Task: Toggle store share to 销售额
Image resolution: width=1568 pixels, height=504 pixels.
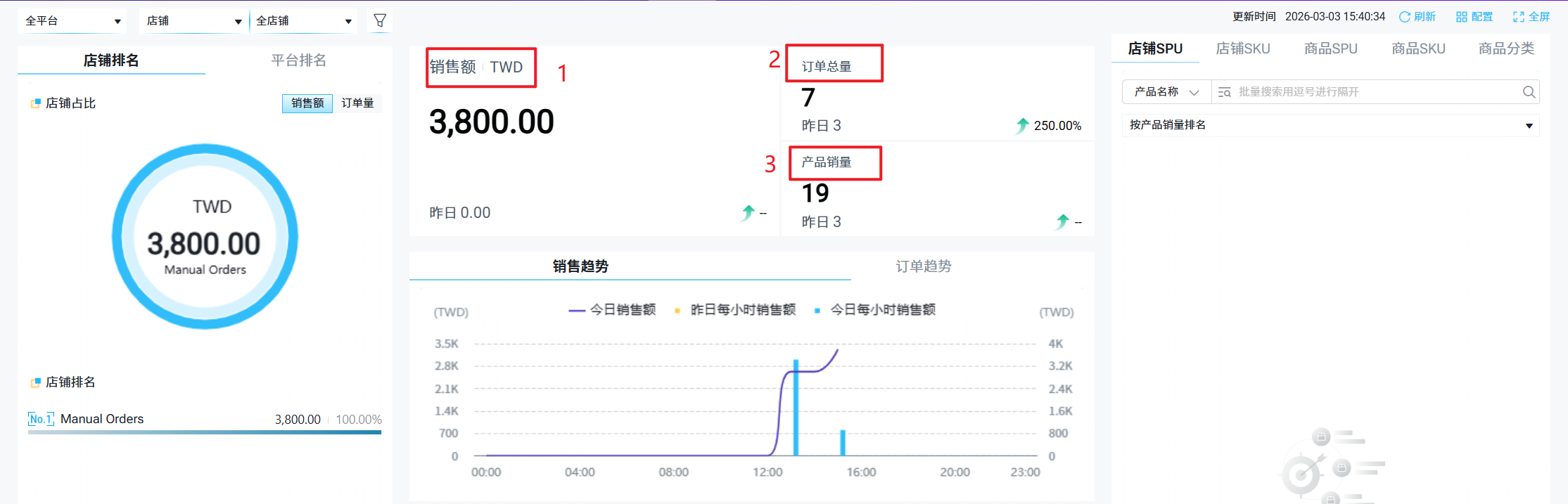Action: (x=307, y=103)
